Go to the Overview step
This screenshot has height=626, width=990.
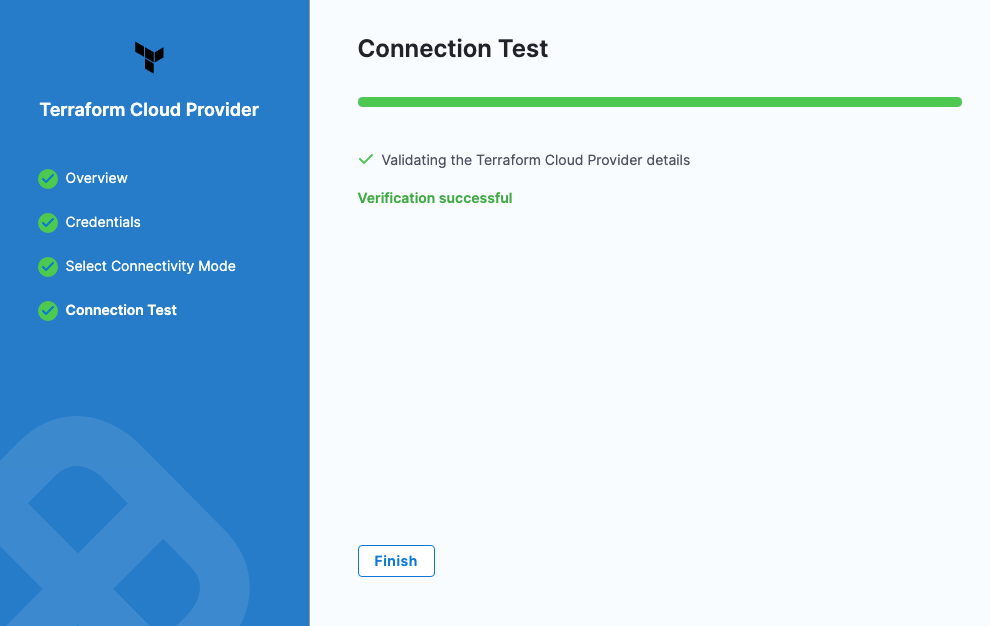point(97,178)
